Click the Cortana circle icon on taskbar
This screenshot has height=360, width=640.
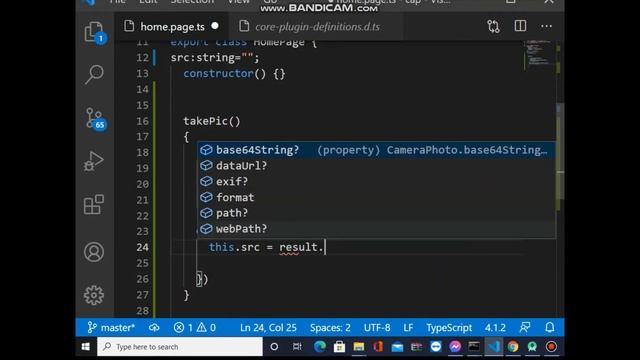click(x=274, y=347)
